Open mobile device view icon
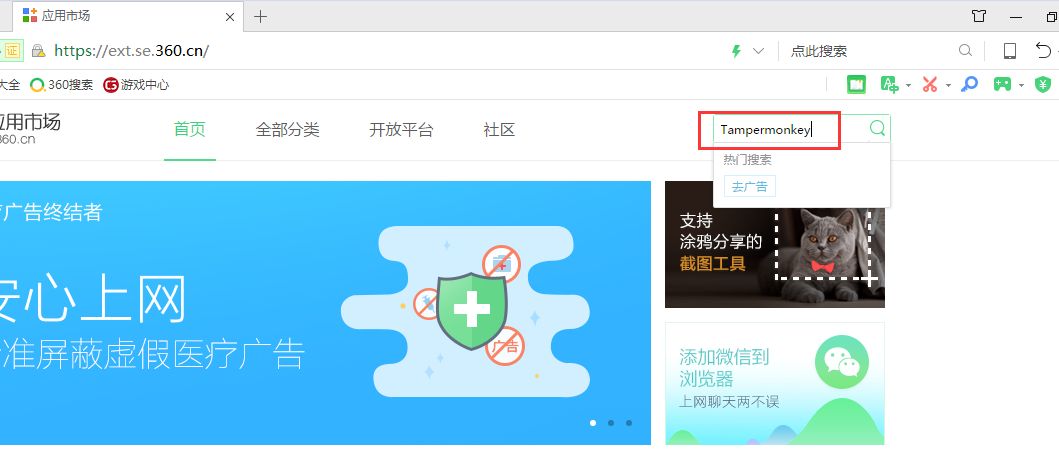1059x454 pixels. (1010, 51)
